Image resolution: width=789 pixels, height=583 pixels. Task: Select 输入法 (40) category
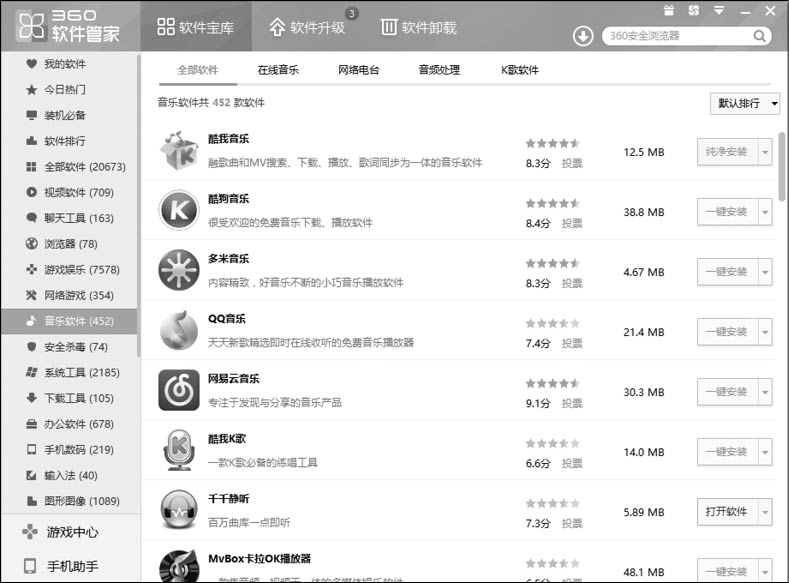69,475
